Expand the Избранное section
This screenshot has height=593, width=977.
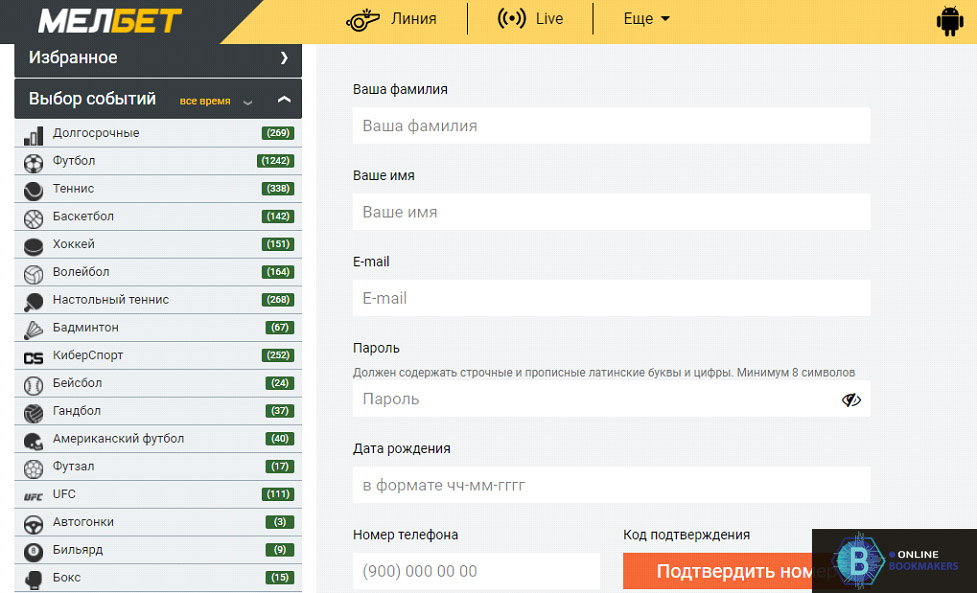pyautogui.click(x=284, y=58)
